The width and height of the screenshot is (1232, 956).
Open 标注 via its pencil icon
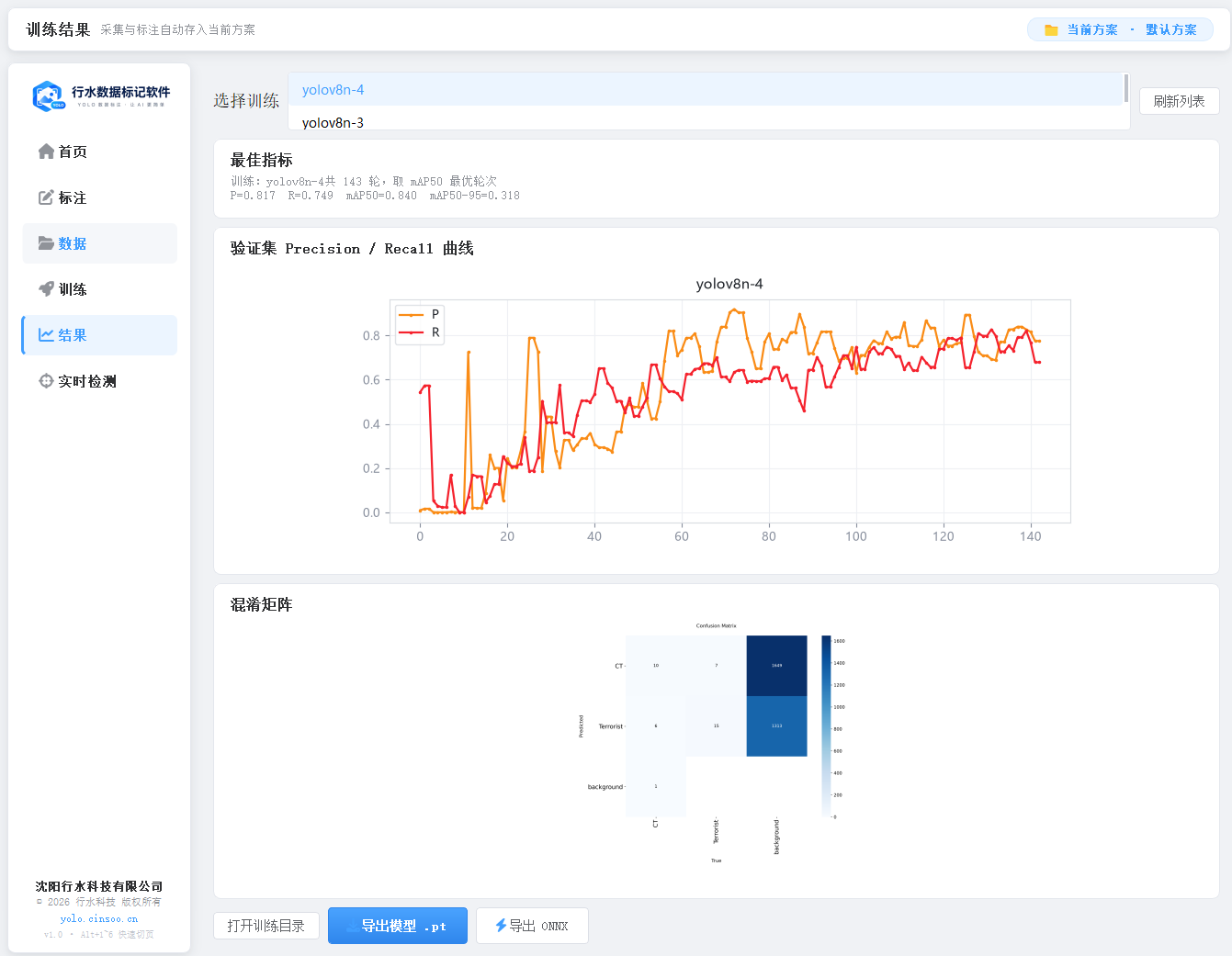[46, 197]
